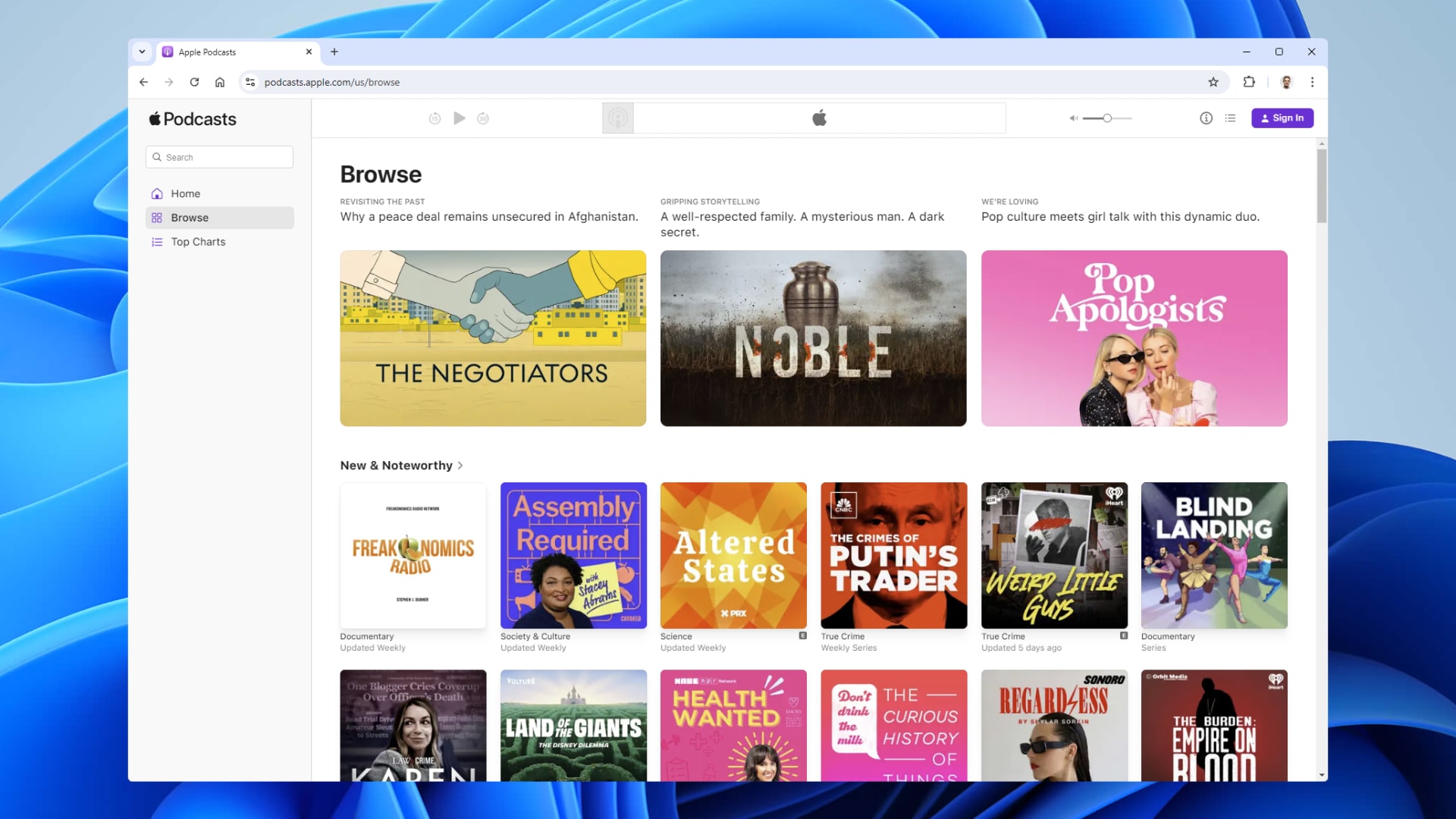Open the browser profile avatar
1456x819 pixels.
1286,82
